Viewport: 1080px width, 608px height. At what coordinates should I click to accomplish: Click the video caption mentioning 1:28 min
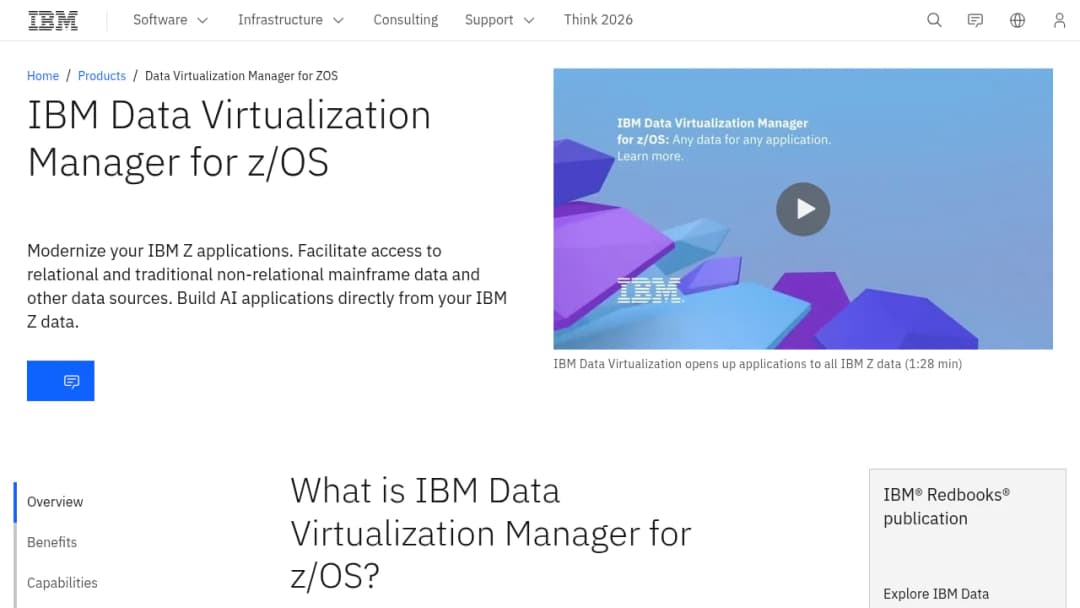(x=758, y=364)
